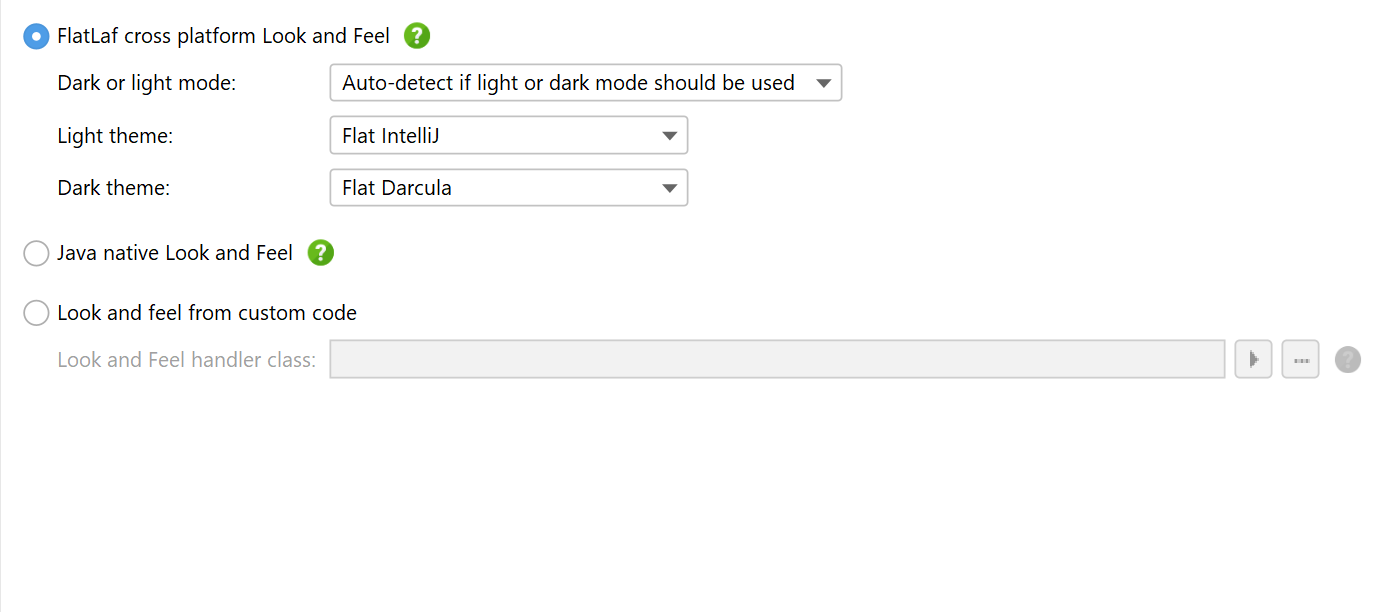Click the 'FlatLaf cross platform Look and Feel' label text

coord(223,37)
